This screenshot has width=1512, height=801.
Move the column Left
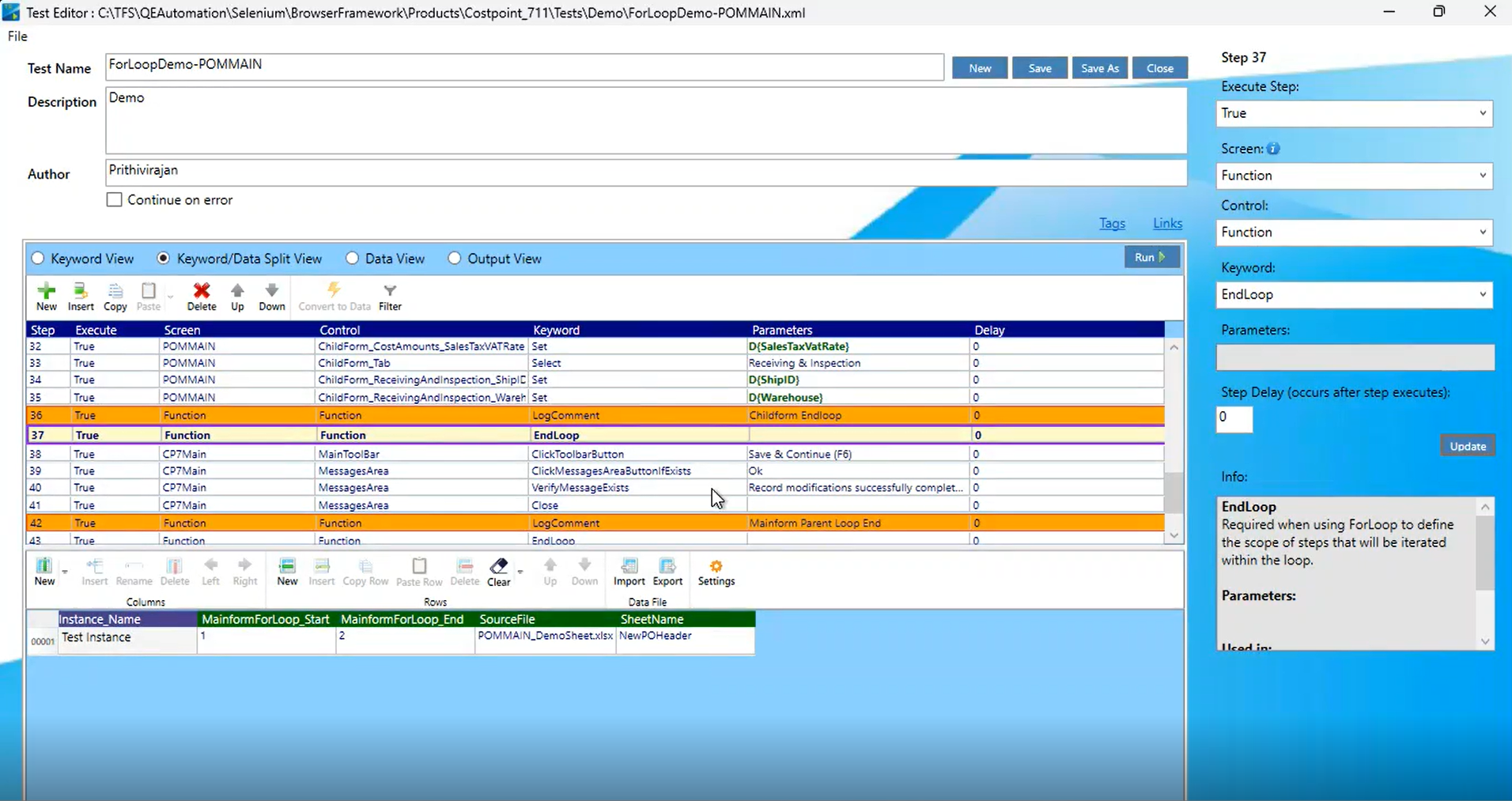point(210,571)
